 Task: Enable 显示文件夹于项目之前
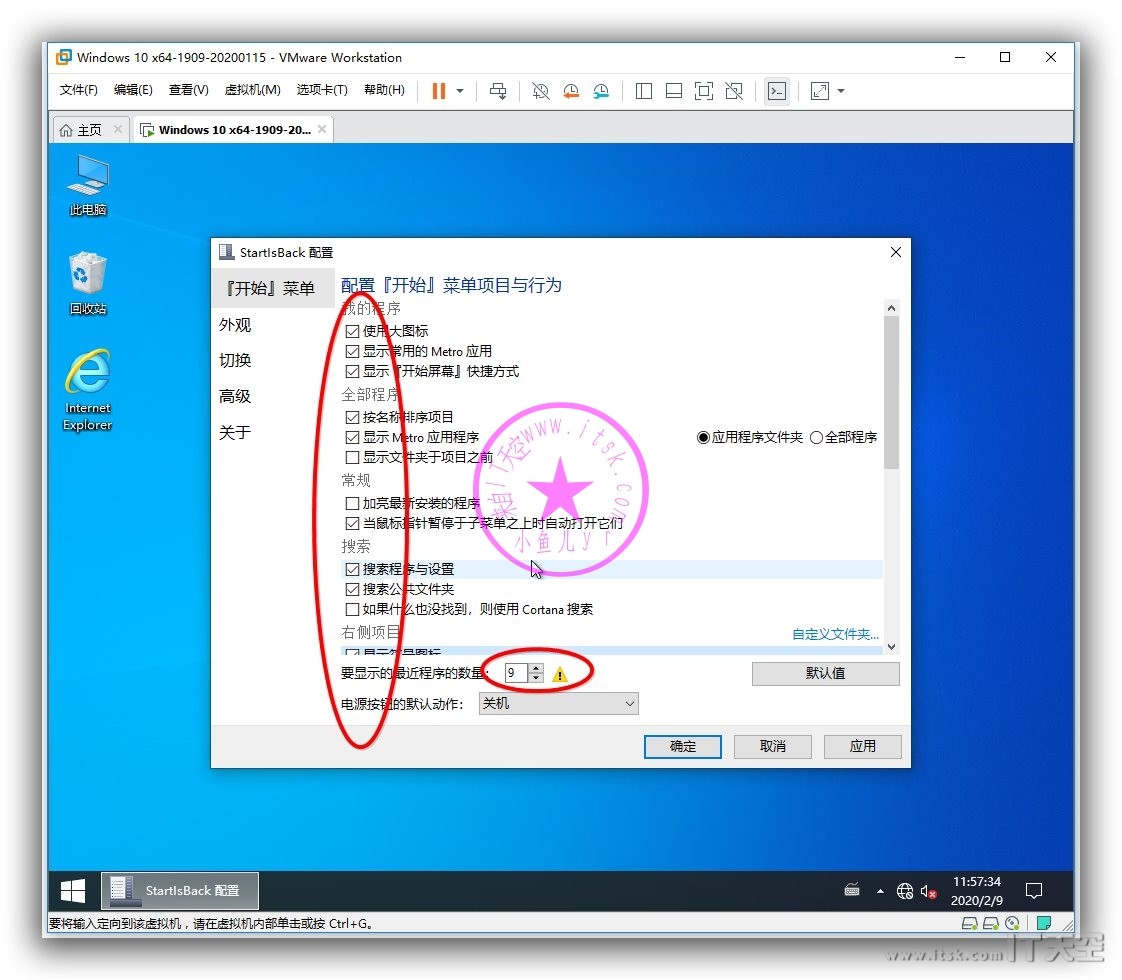(x=352, y=457)
